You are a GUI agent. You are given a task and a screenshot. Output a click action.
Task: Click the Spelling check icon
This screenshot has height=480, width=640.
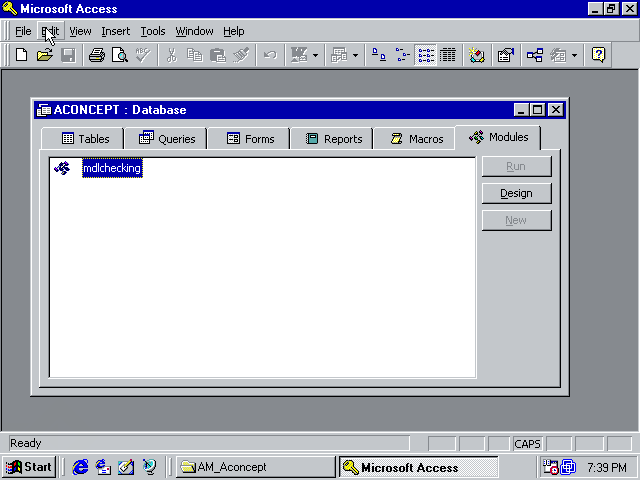143,55
